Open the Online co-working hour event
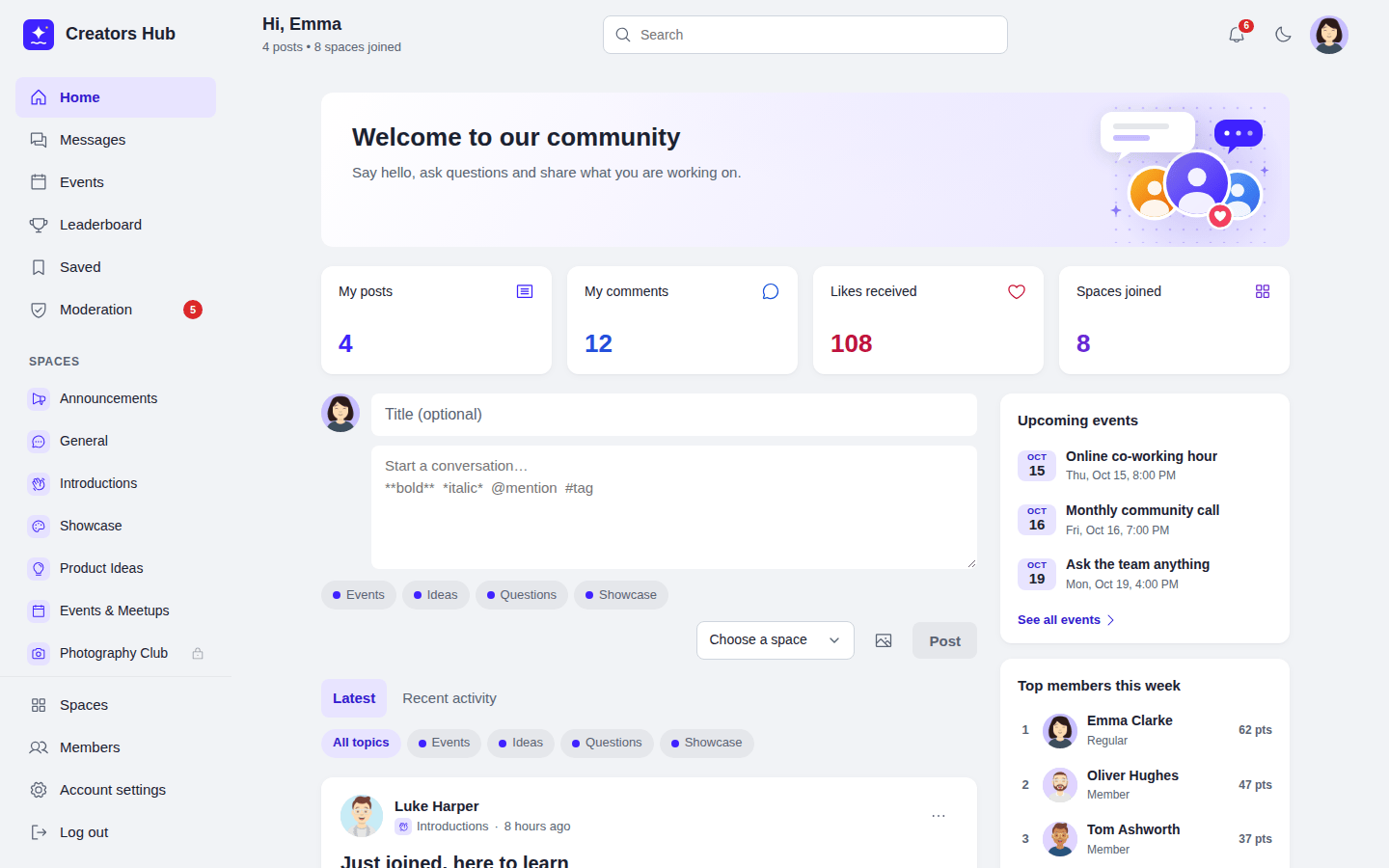The width and height of the screenshot is (1389, 868). [1145, 465]
